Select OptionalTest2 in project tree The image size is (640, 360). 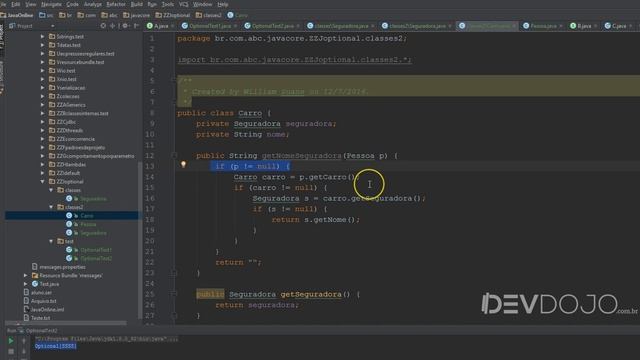[96, 258]
